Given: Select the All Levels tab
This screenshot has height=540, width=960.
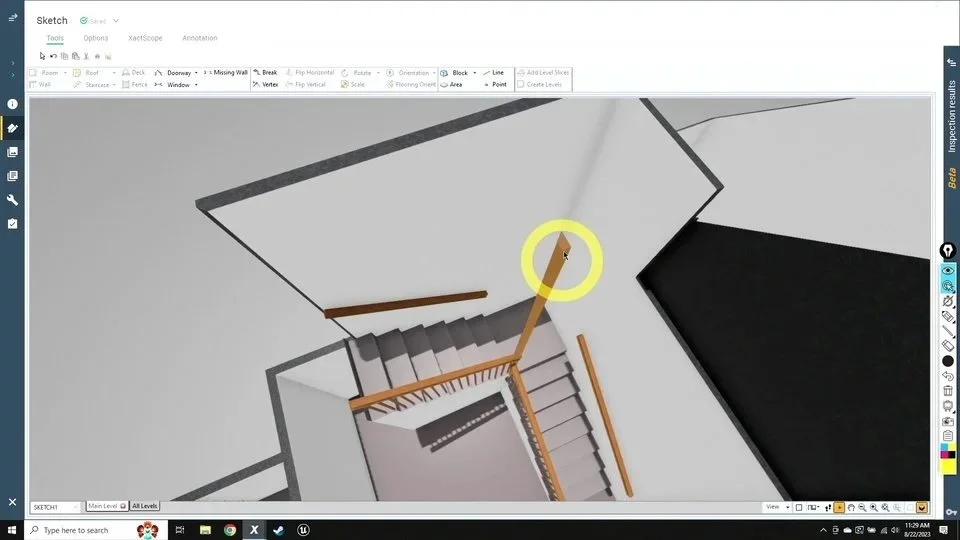Looking at the screenshot, I should coord(144,506).
